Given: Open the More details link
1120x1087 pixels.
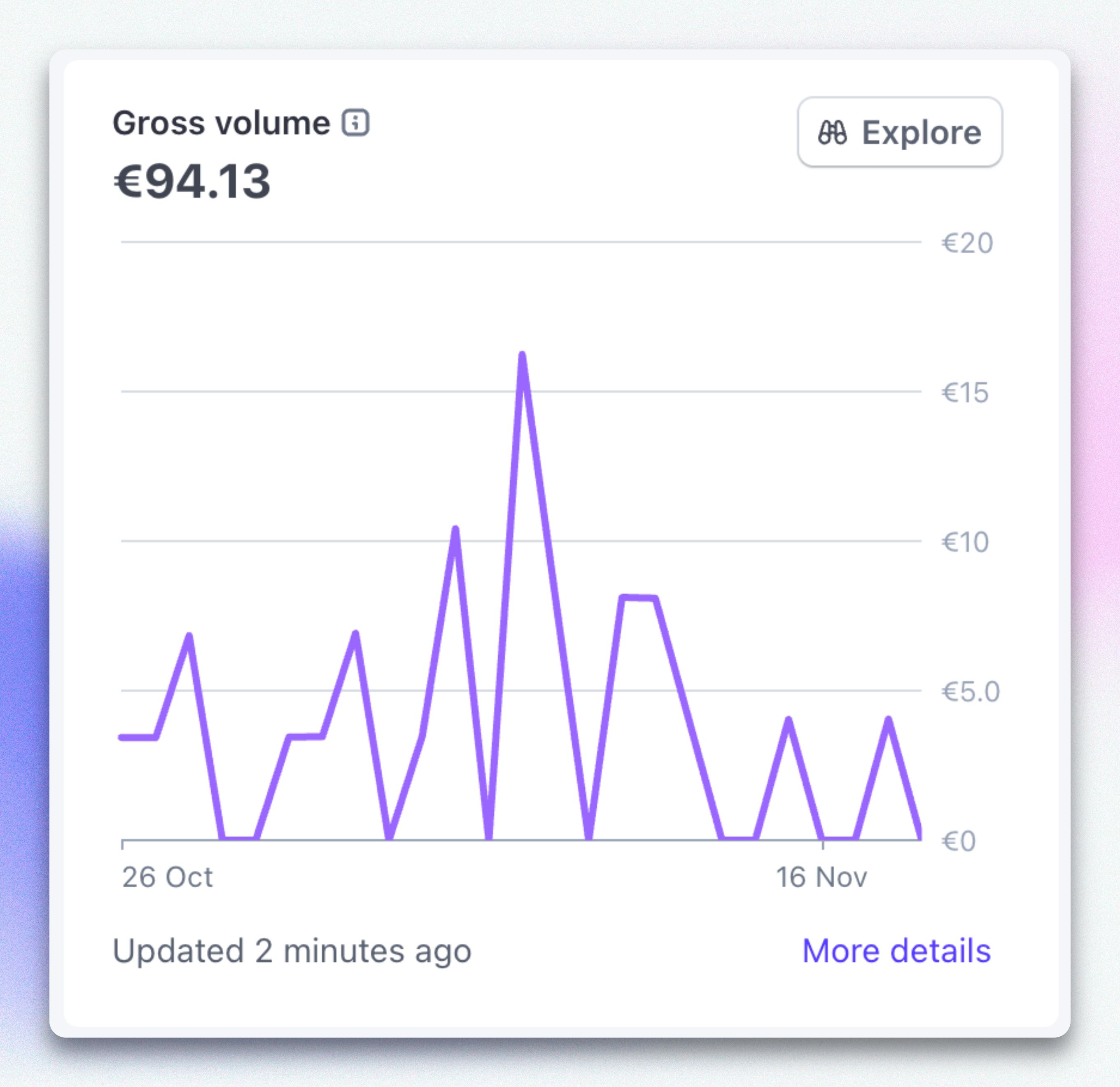Looking at the screenshot, I should coord(896,950).
